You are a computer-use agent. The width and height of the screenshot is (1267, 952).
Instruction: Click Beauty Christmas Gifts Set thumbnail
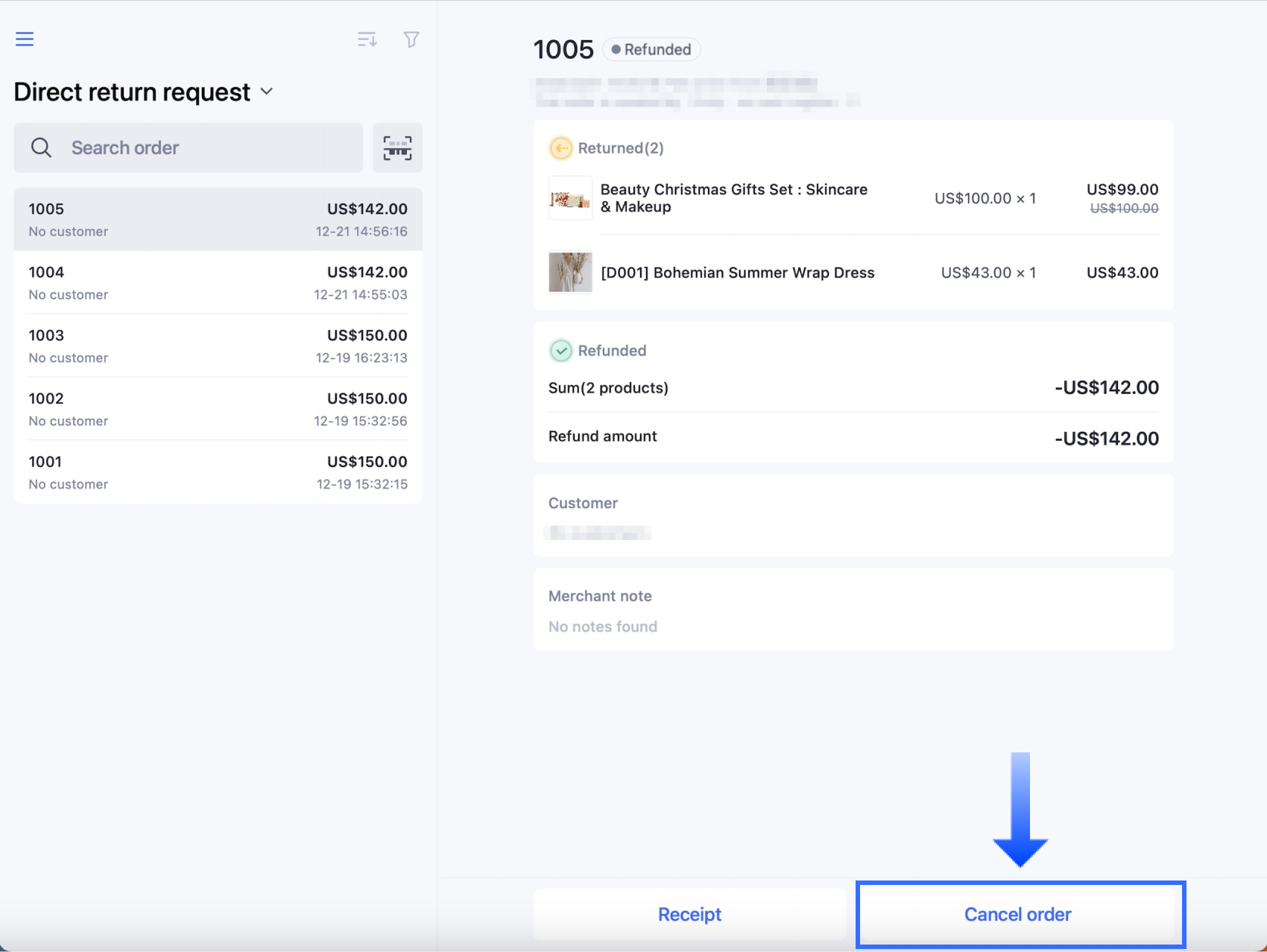(570, 198)
